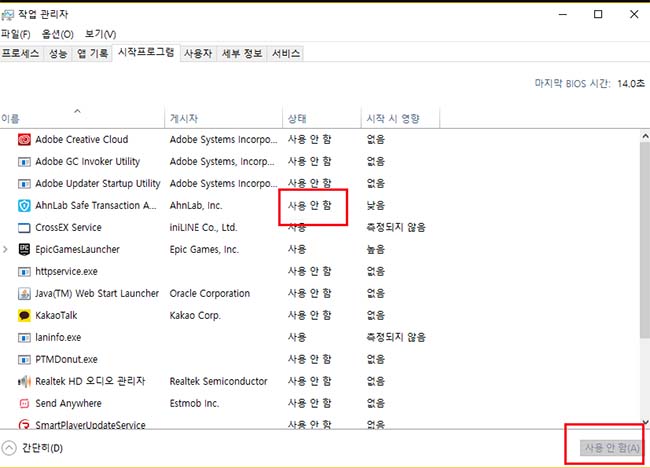The width and height of the screenshot is (650, 468).
Task: Switch to the 서비스 tab
Action: click(286, 53)
